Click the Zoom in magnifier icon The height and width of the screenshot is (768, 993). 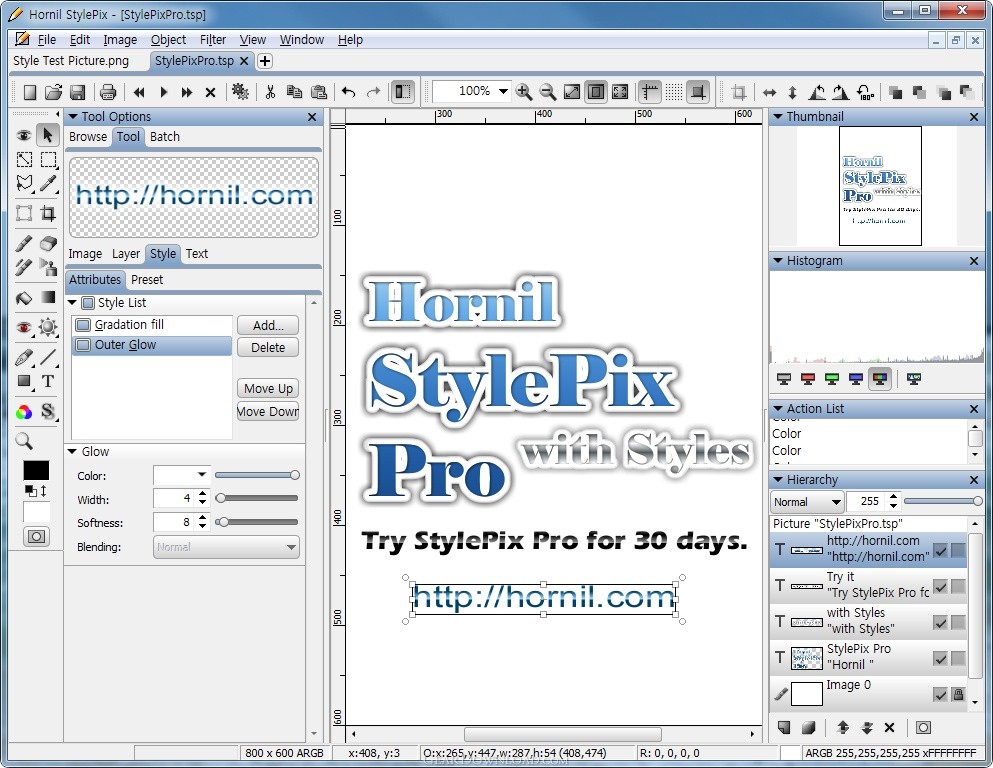click(524, 92)
